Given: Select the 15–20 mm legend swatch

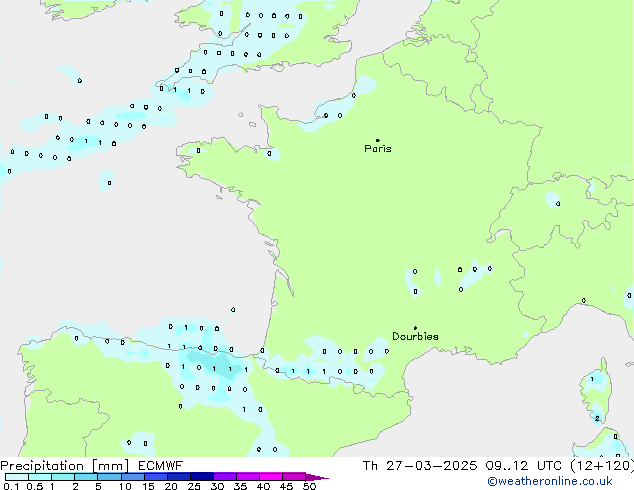Looking at the screenshot, I should 156,477.
